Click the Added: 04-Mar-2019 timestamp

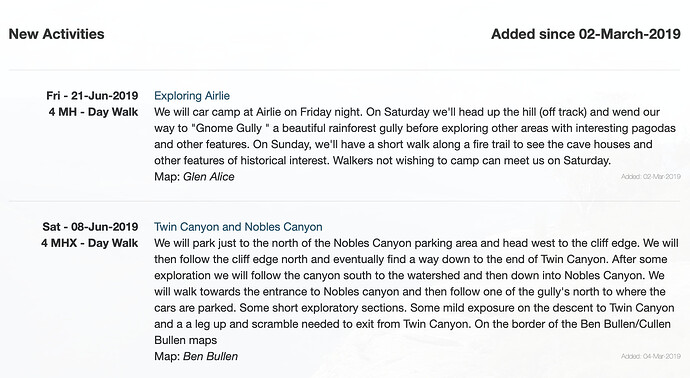click(651, 356)
